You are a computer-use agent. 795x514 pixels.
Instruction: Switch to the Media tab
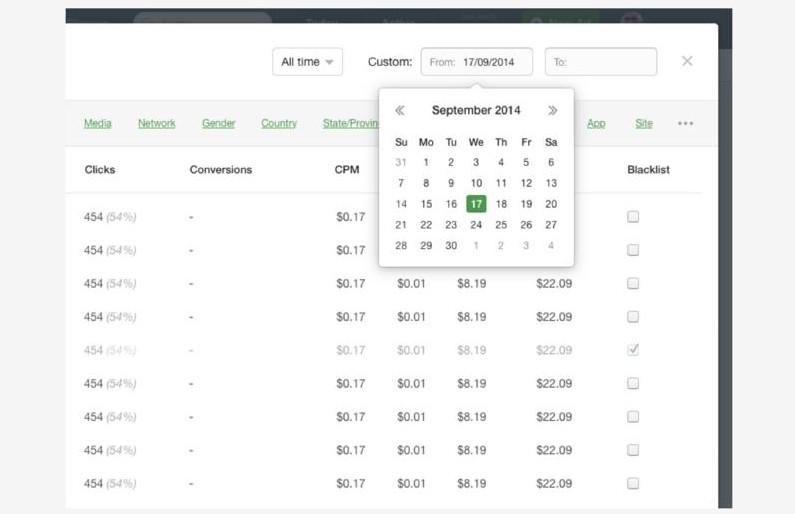coord(97,124)
